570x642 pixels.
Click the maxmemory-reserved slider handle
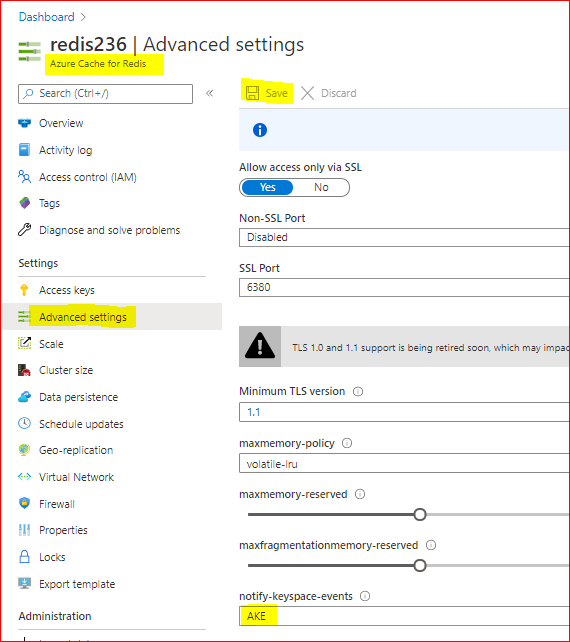tap(420, 514)
